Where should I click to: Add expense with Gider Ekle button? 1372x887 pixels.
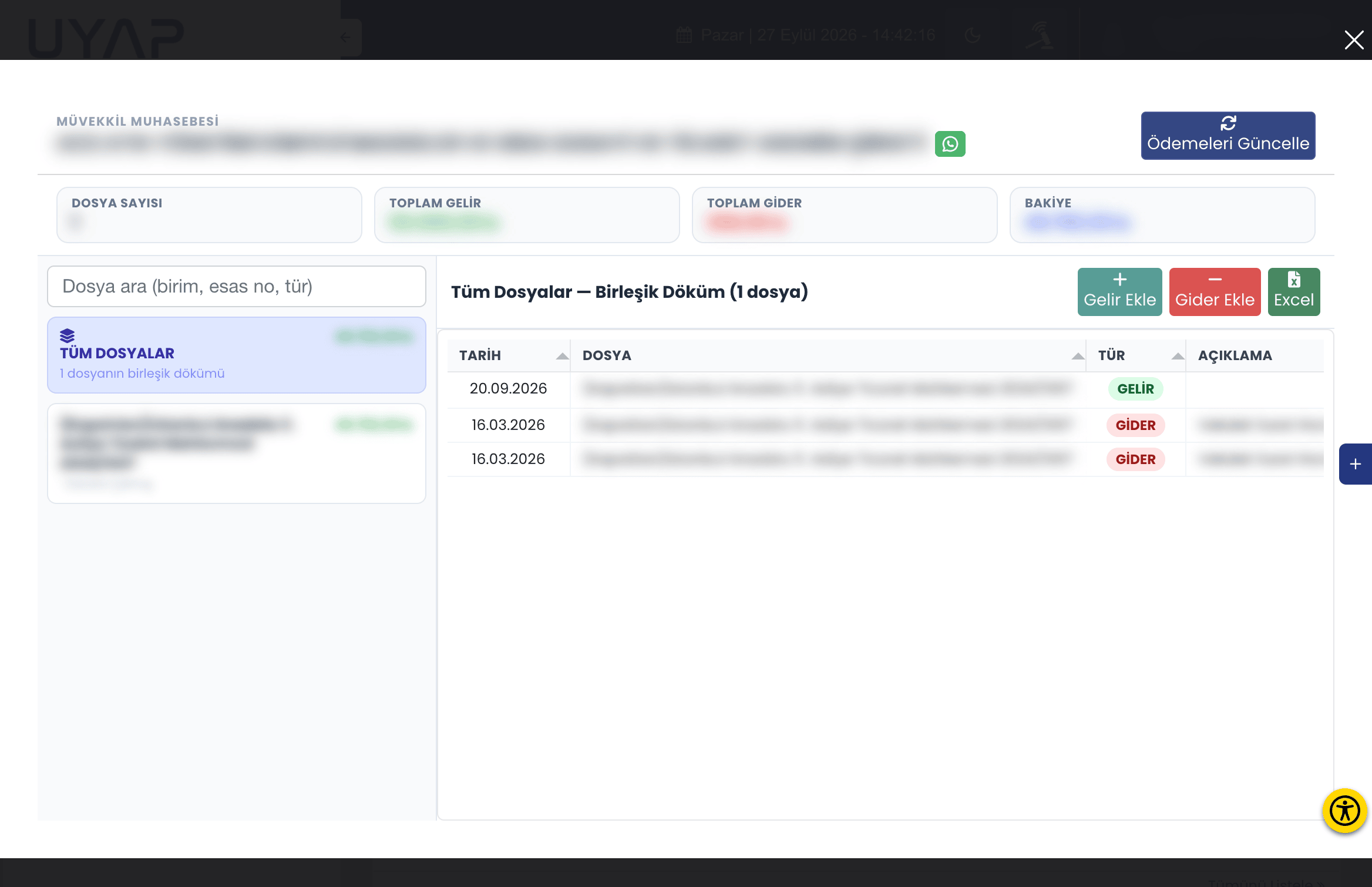pos(1215,292)
